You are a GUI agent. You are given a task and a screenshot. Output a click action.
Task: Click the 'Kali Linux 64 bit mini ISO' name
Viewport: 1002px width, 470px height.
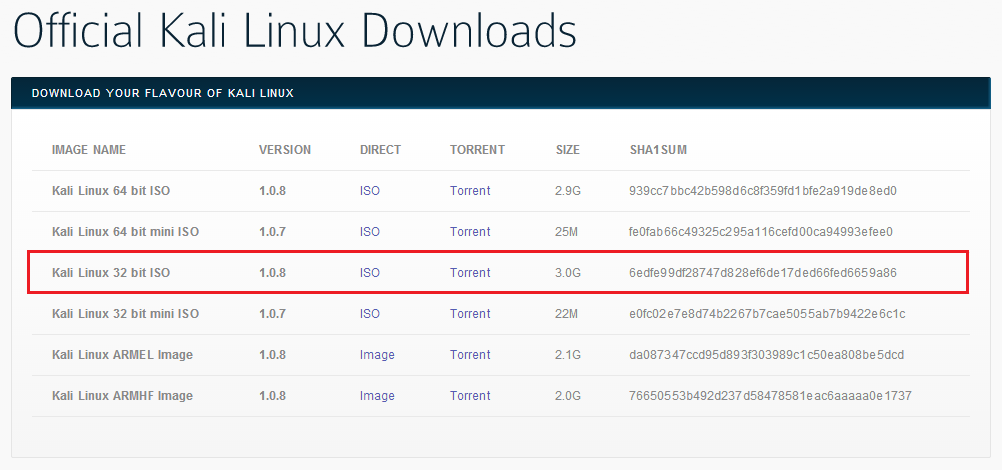click(x=125, y=231)
